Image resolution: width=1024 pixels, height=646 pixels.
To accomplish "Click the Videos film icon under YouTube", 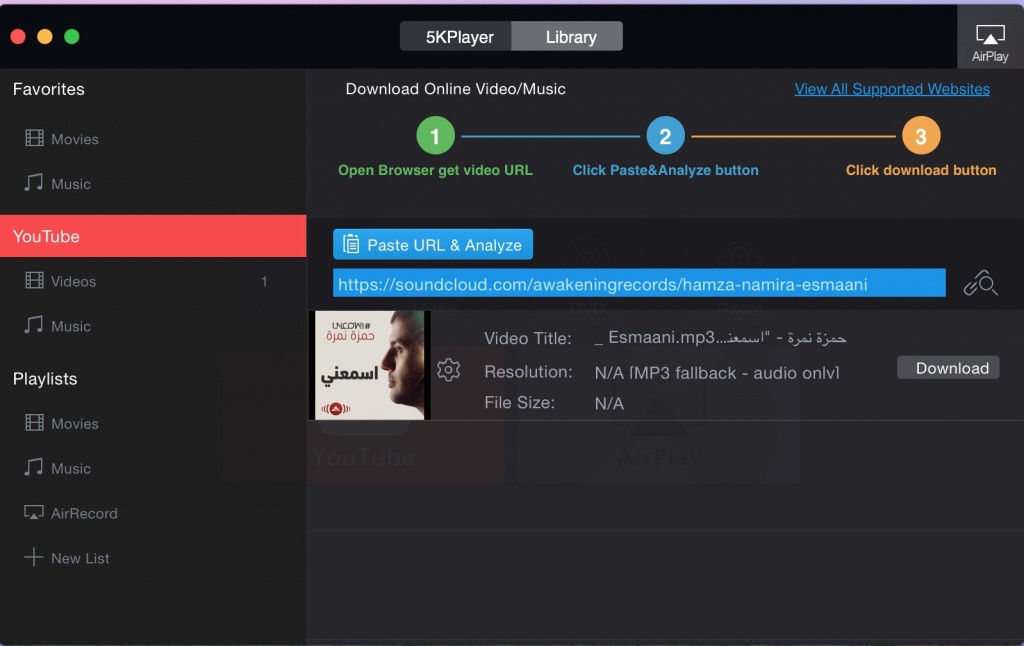I will pos(34,280).
